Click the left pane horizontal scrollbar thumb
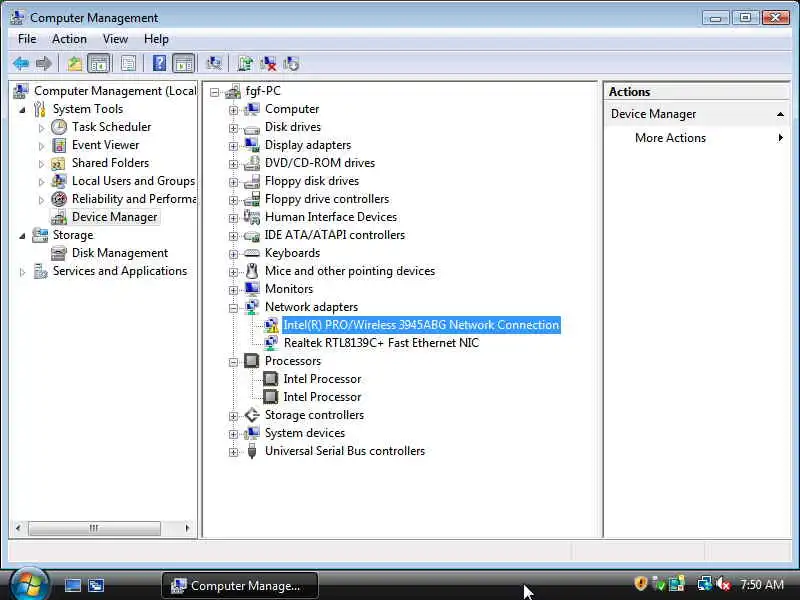The image size is (800, 600). [x=94, y=528]
